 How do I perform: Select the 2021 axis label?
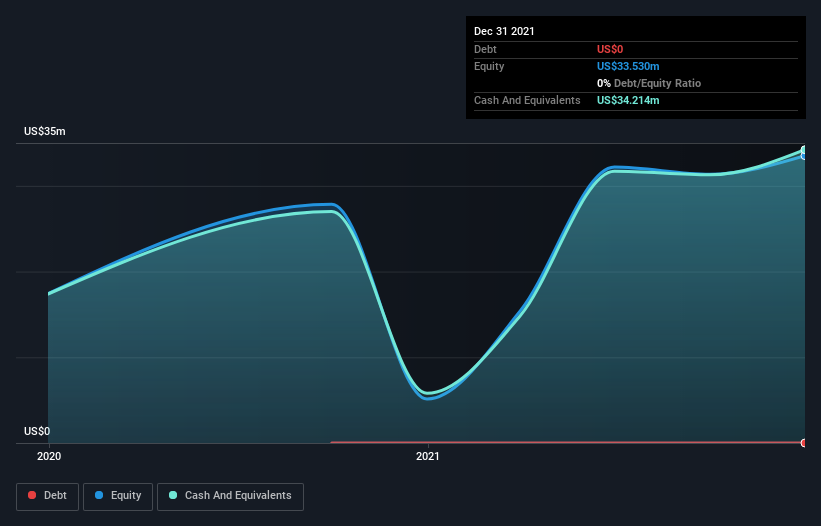tap(428, 456)
